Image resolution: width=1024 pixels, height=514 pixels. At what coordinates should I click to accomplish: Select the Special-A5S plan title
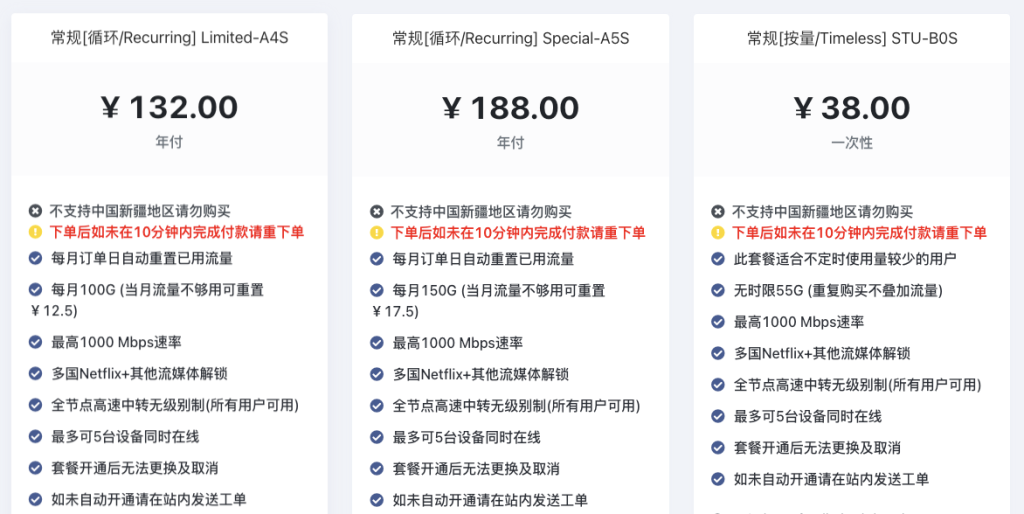[510, 39]
